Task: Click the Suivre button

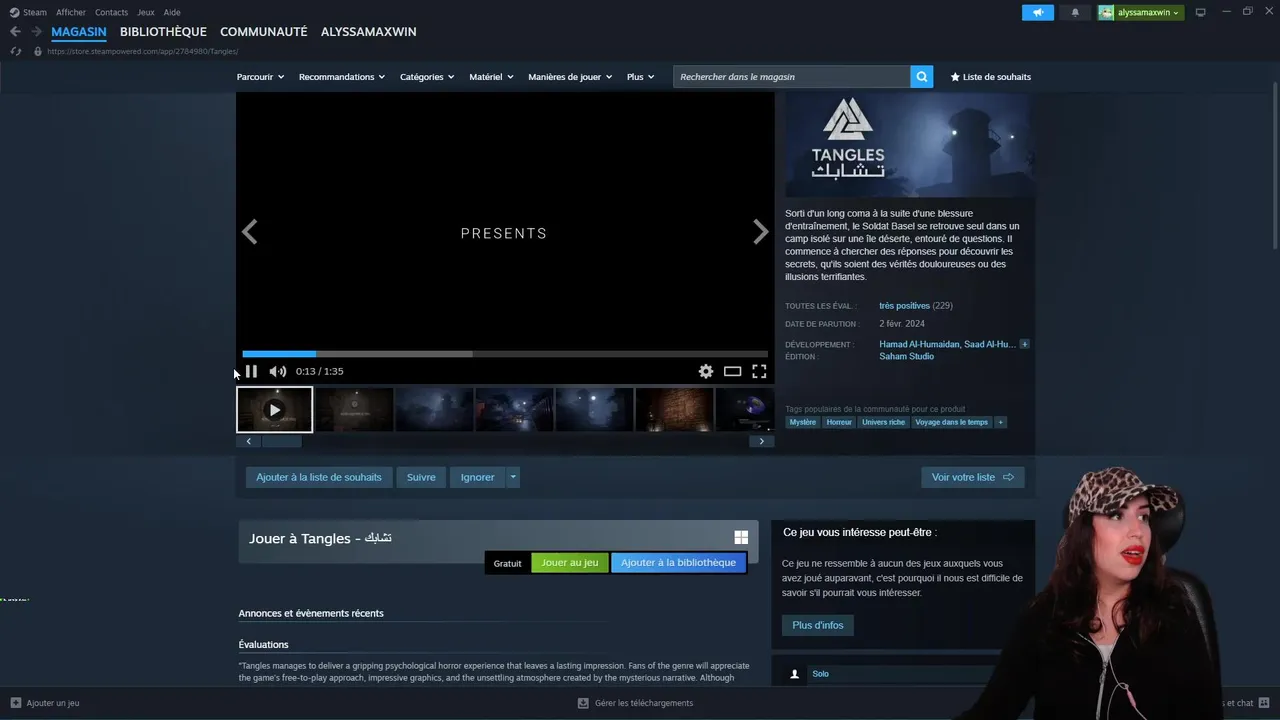Action: (421, 477)
